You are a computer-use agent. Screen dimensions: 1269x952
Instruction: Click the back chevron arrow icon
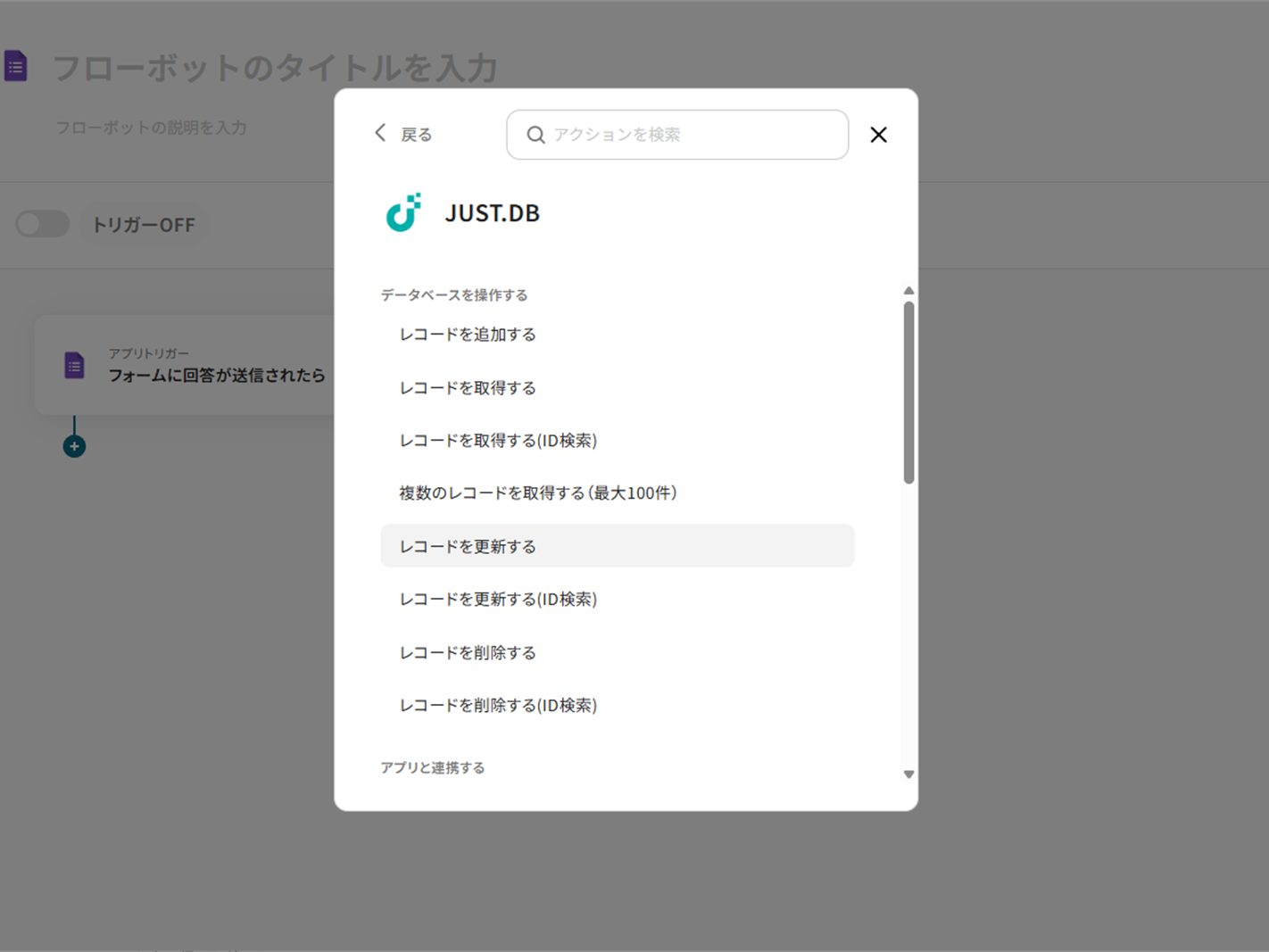pyautogui.click(x=380, y=133)
